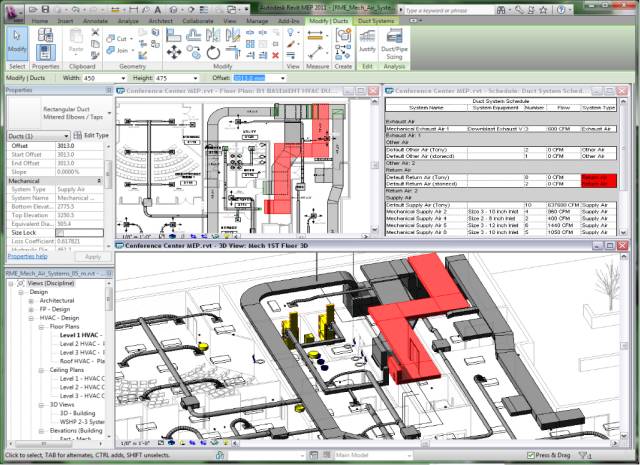640x465 pixels.
Task: Toggle the Properties palette ribbon icon
Action: (x=45, y=52)
